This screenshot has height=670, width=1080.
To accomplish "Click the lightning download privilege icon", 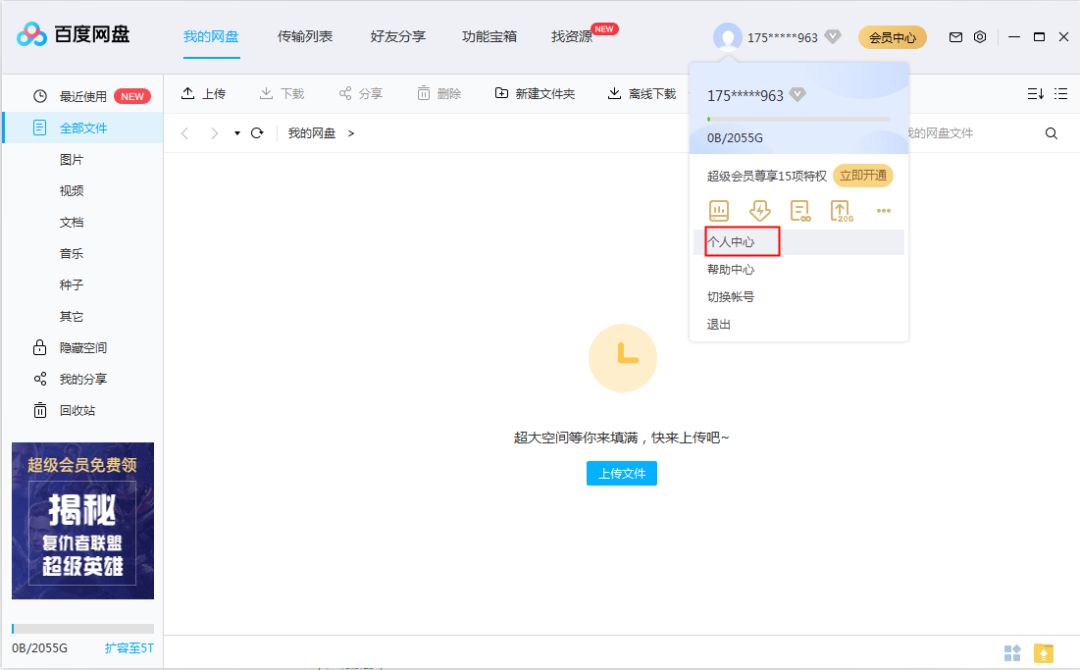I will coord(760,210).
